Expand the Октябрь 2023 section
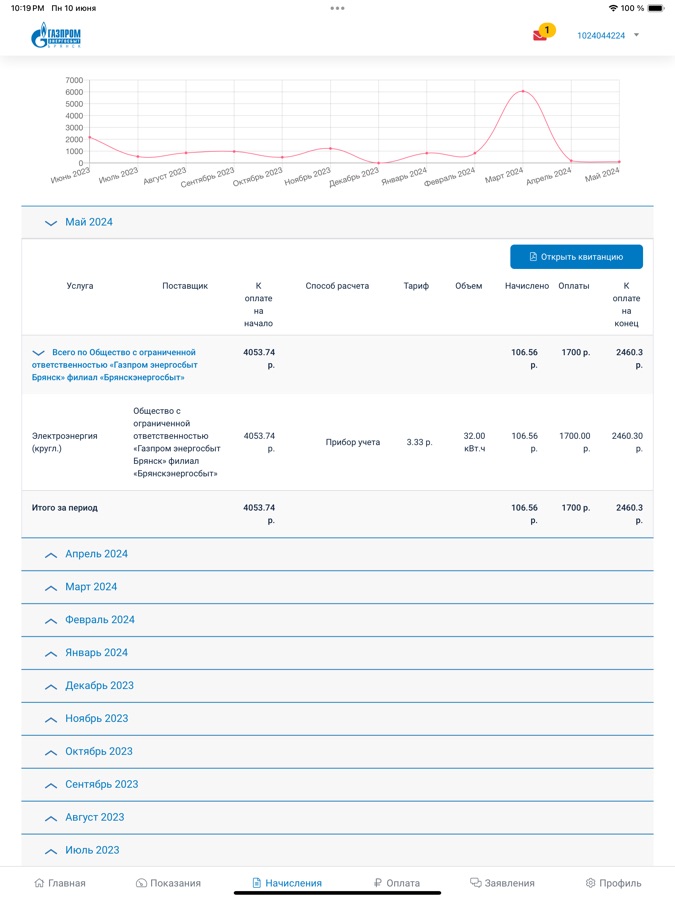 (x=98, y=752)
